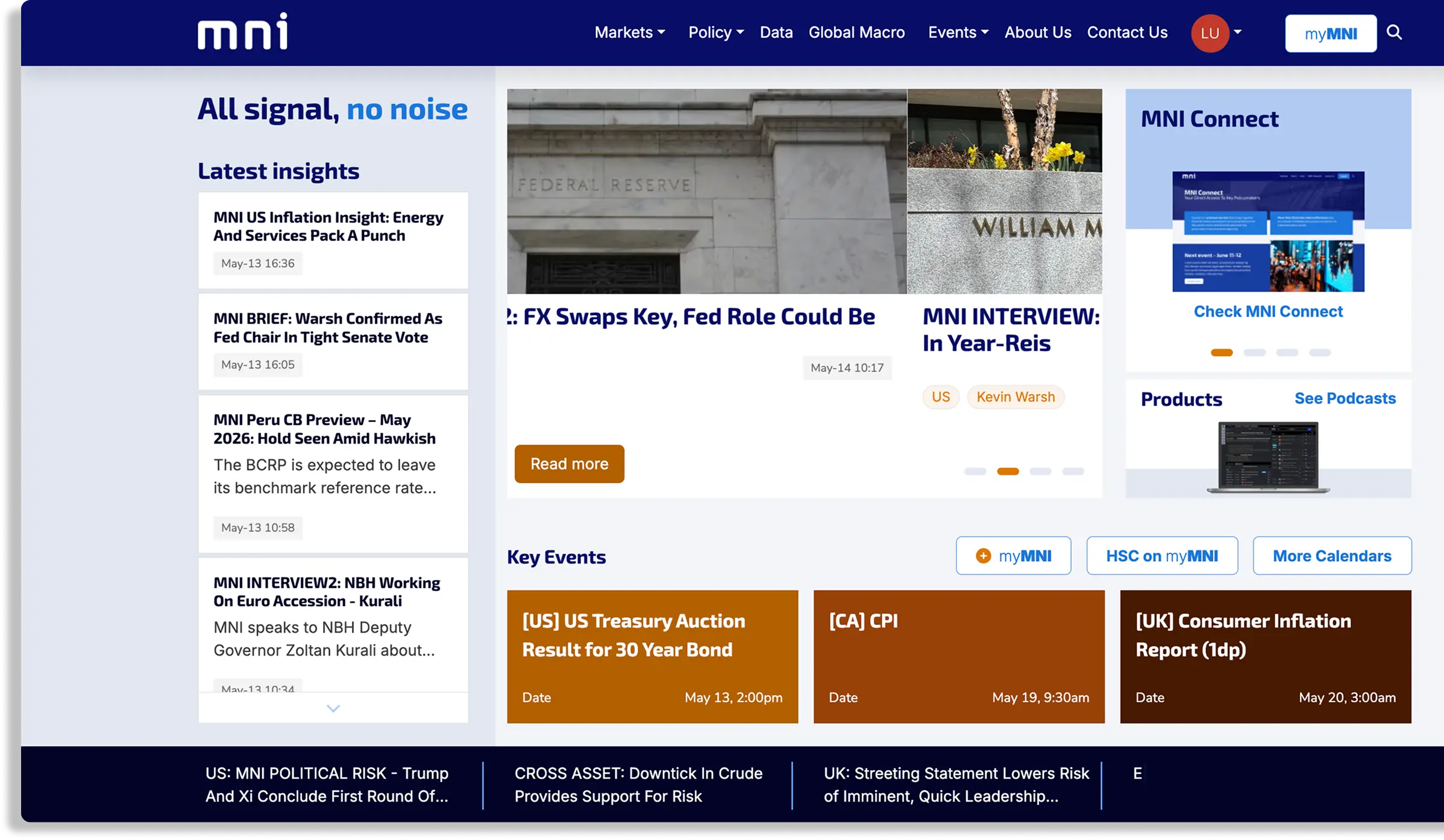Select second featured carousel dot

[x=1008, y=471]
